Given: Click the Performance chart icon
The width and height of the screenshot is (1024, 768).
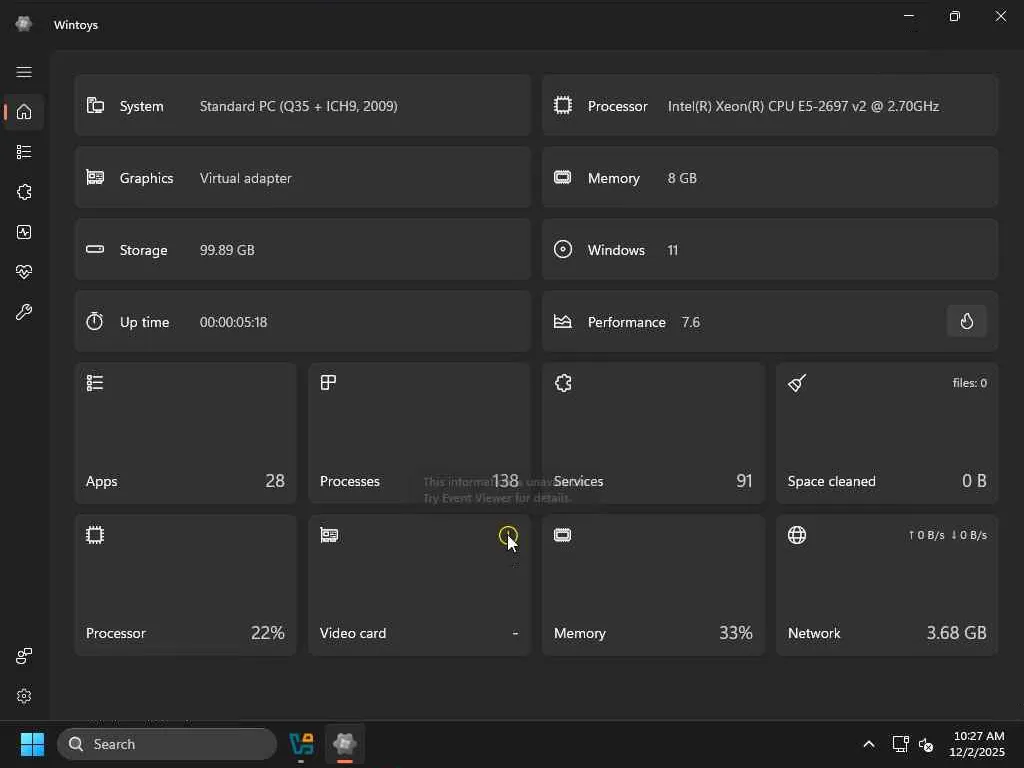Looking at the screenshot, I should coord(562,321).
